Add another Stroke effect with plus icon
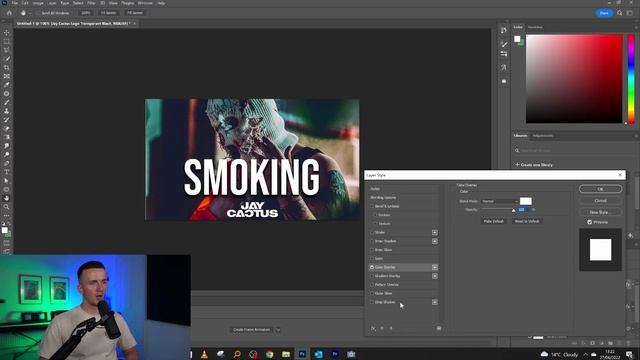Image resolution: width=640 pixels, height=360 pixels. (x=435, y=232)
